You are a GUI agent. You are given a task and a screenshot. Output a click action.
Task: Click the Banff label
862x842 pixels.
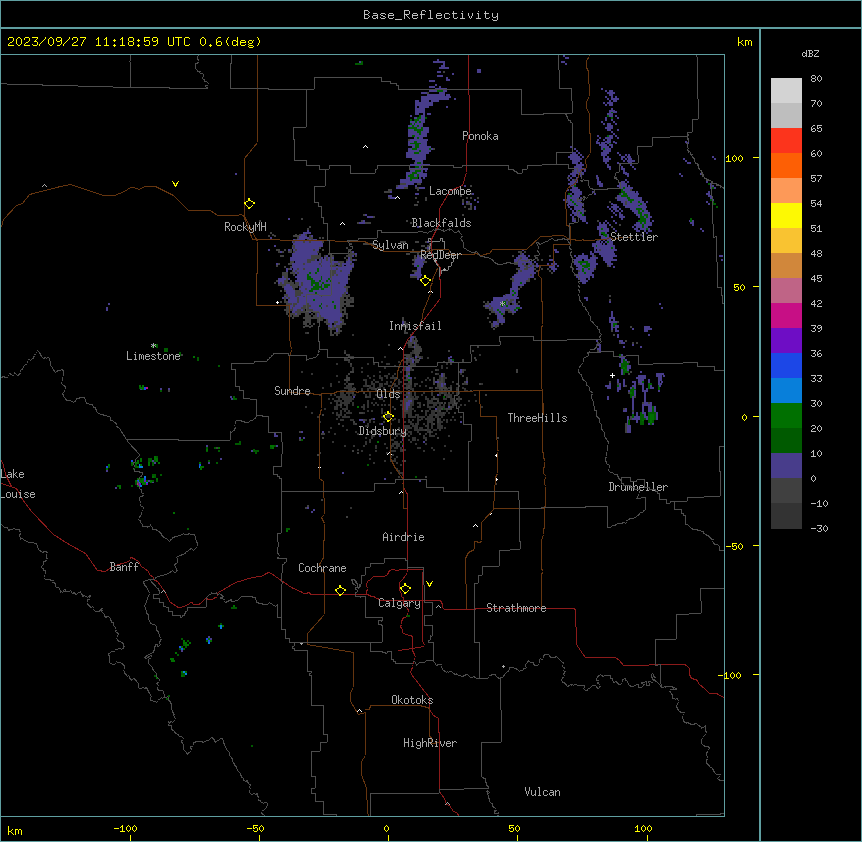click(124, 567)
